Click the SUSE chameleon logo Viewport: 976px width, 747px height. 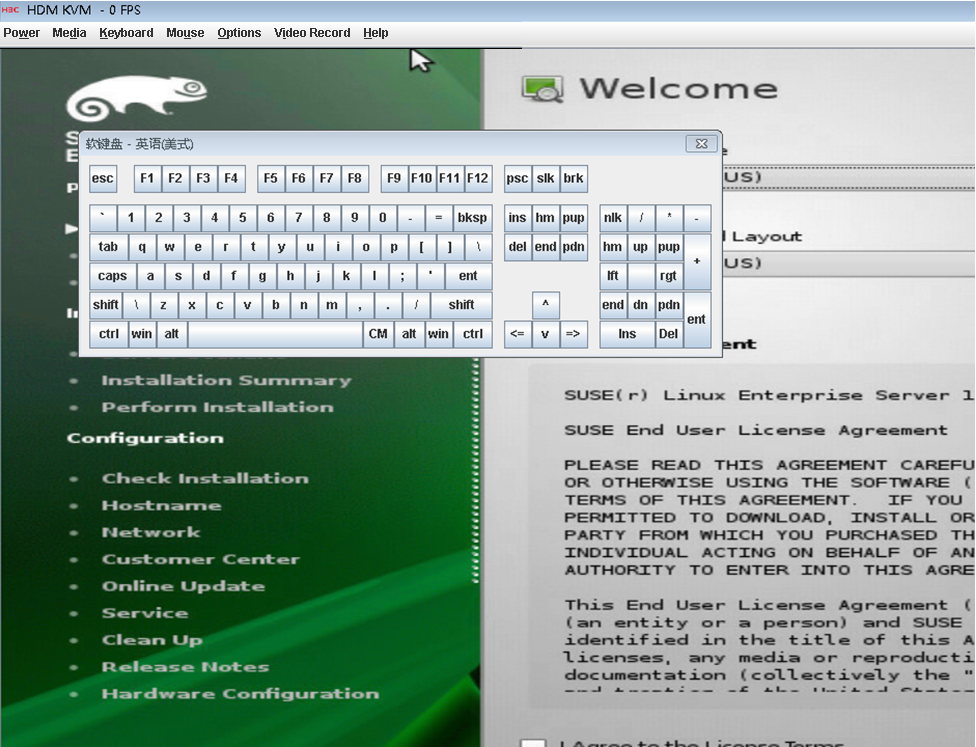coord(137,98)
